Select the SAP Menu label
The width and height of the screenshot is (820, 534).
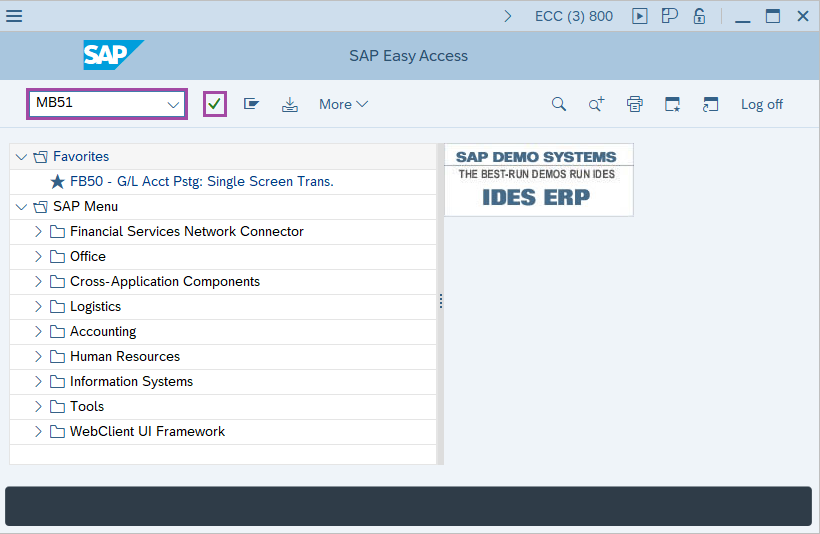pos(85,207)
